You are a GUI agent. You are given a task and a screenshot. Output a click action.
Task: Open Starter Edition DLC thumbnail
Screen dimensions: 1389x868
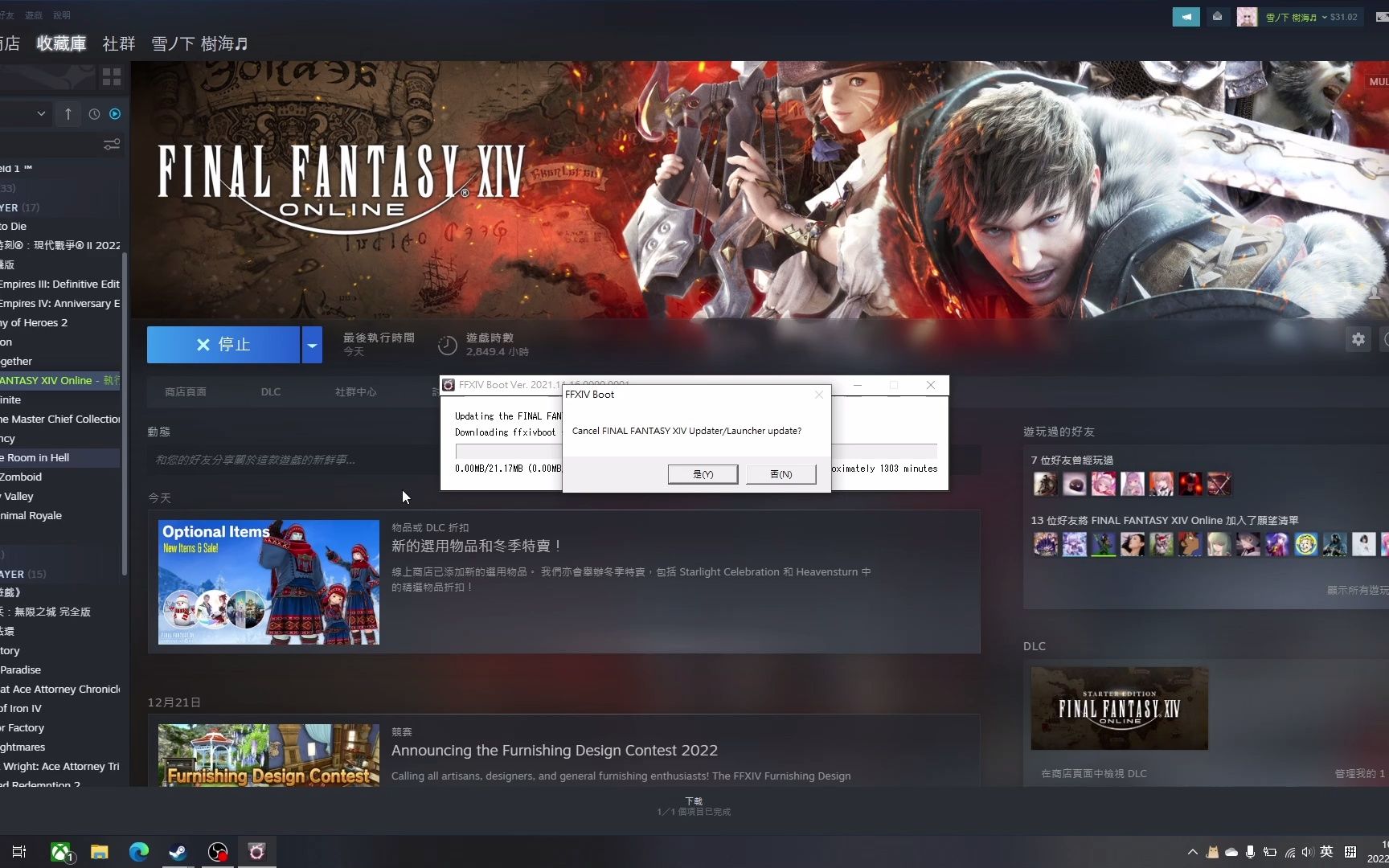pyautogui.click(x=1120, y=708)
